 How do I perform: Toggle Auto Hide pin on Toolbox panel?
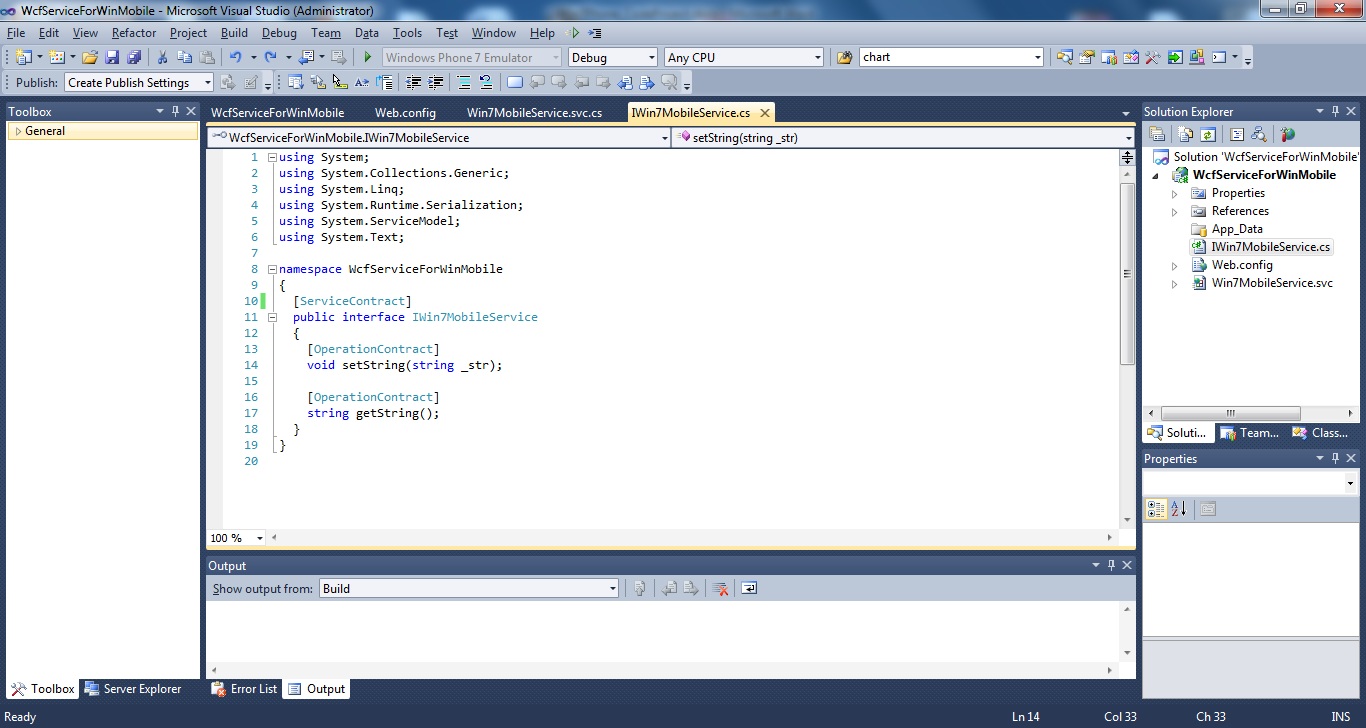coord(175,111)
